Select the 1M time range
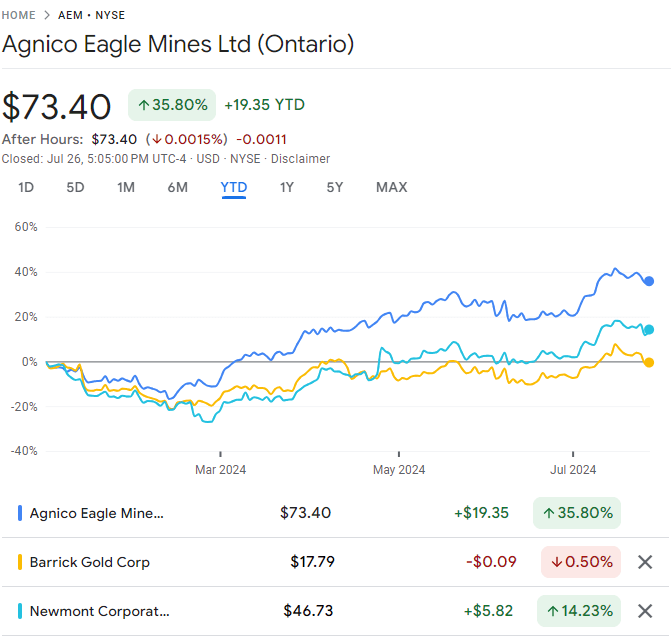The height and width of the screenshot is (643, 671). click(126, 187)
